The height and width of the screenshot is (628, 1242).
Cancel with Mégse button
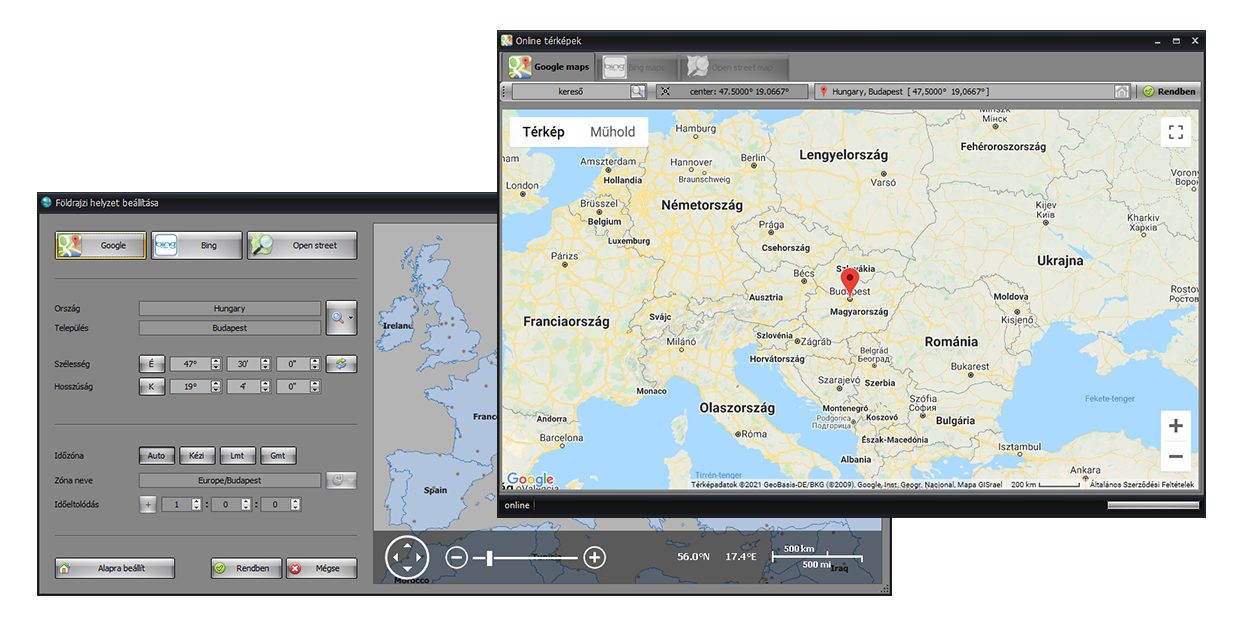pos(321,568)
